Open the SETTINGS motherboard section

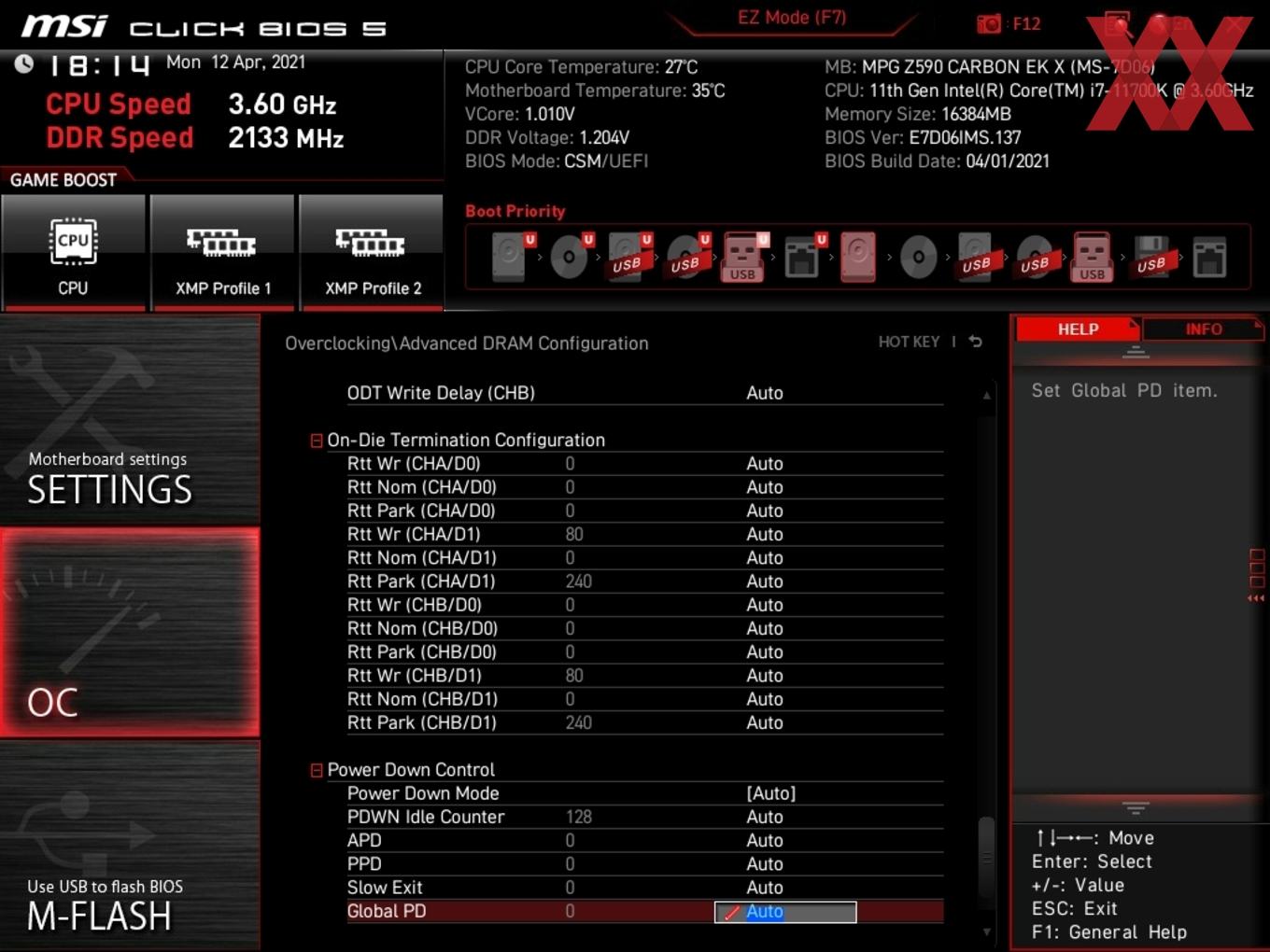click(130, 419)
